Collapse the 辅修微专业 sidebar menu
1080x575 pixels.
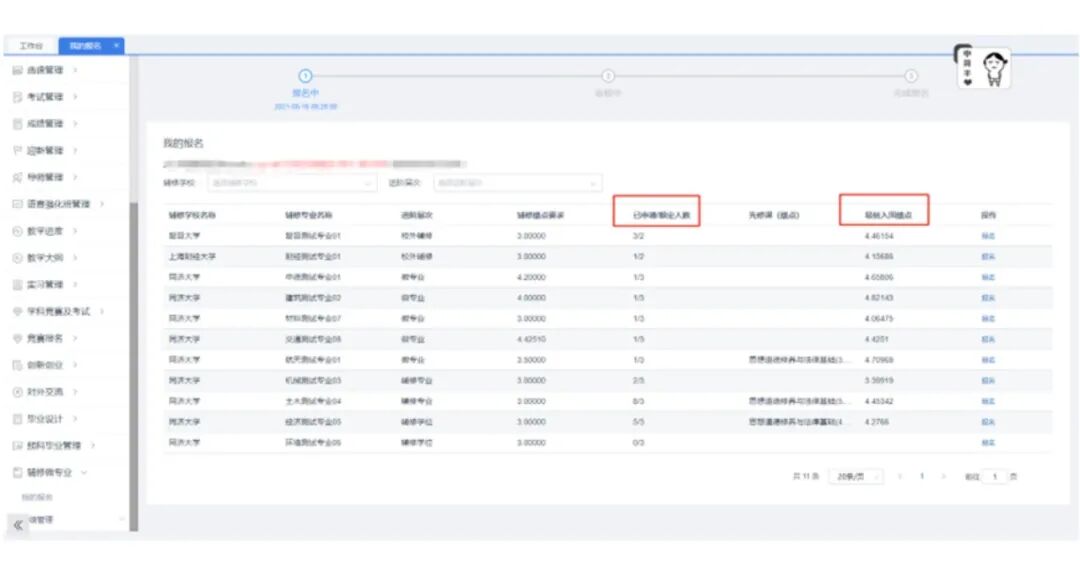pyautogui.click(x=84, y=472)
